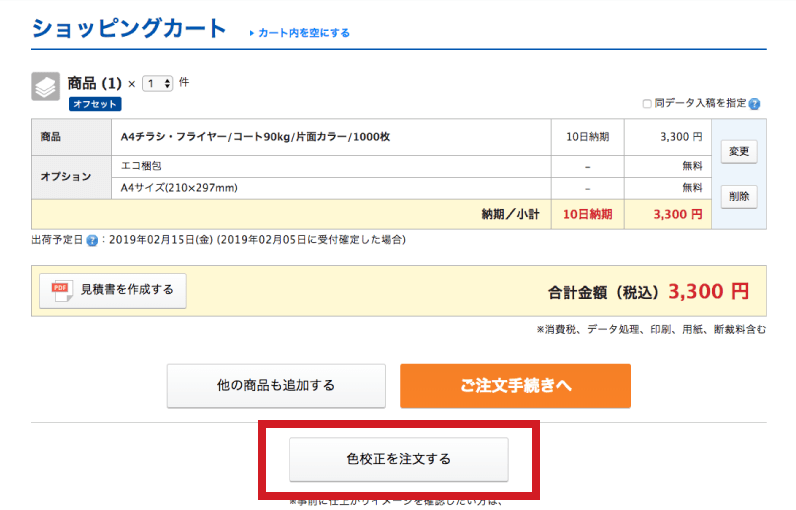Enable the 同データ入稿を指定 checkbox
This screenshot has width=796, height=510.
(647, 104)
